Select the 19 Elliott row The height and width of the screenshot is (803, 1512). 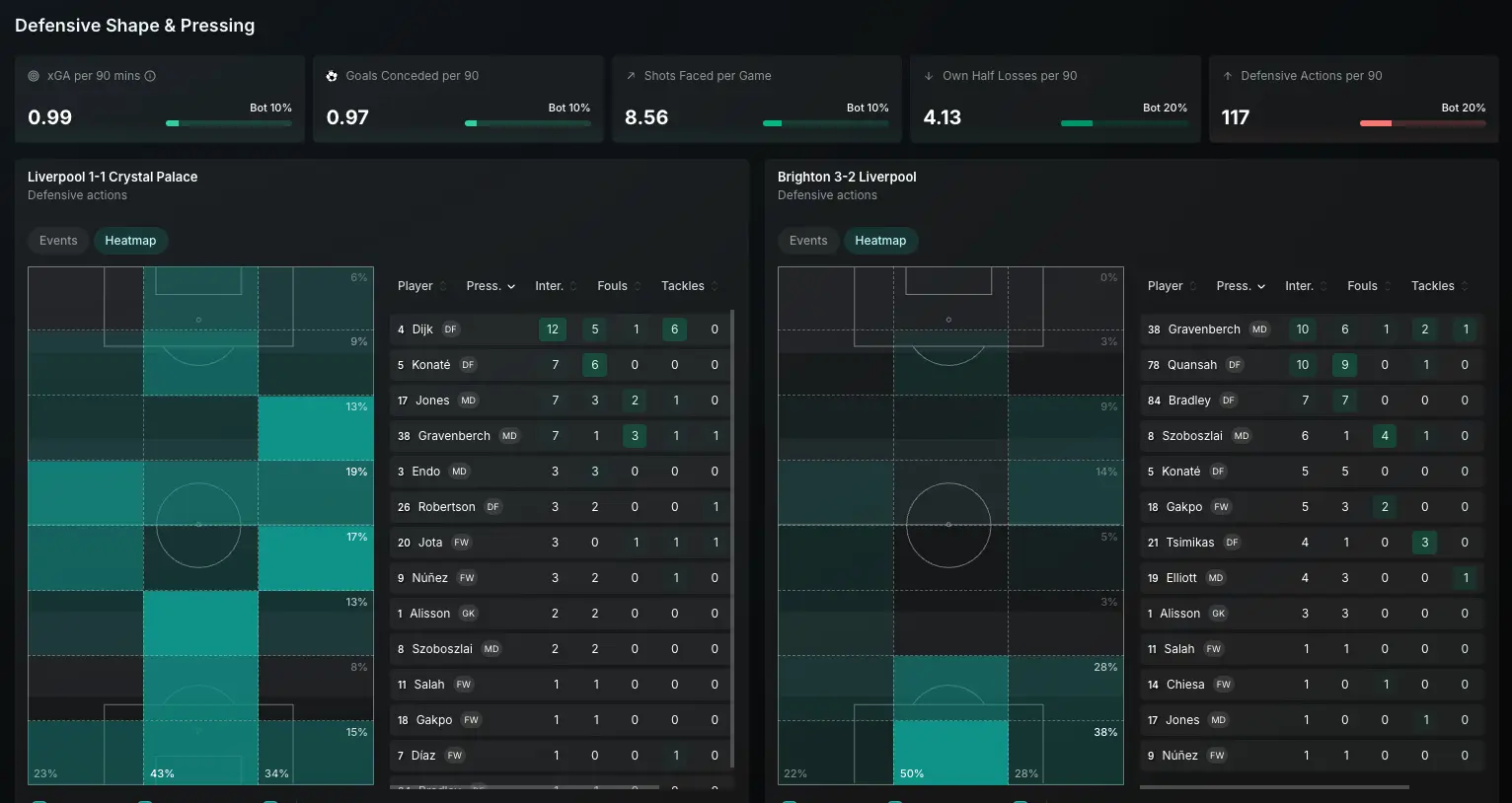tap(1312, 578)
